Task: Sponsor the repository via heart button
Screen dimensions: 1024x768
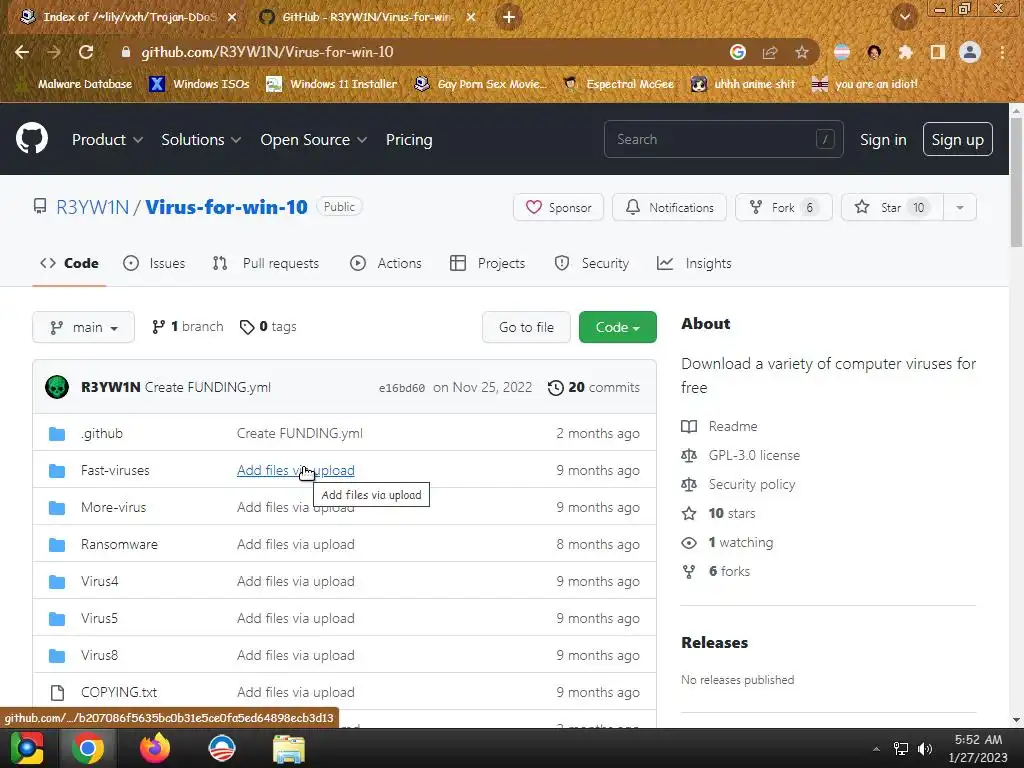Action: [x=558, y=208]
